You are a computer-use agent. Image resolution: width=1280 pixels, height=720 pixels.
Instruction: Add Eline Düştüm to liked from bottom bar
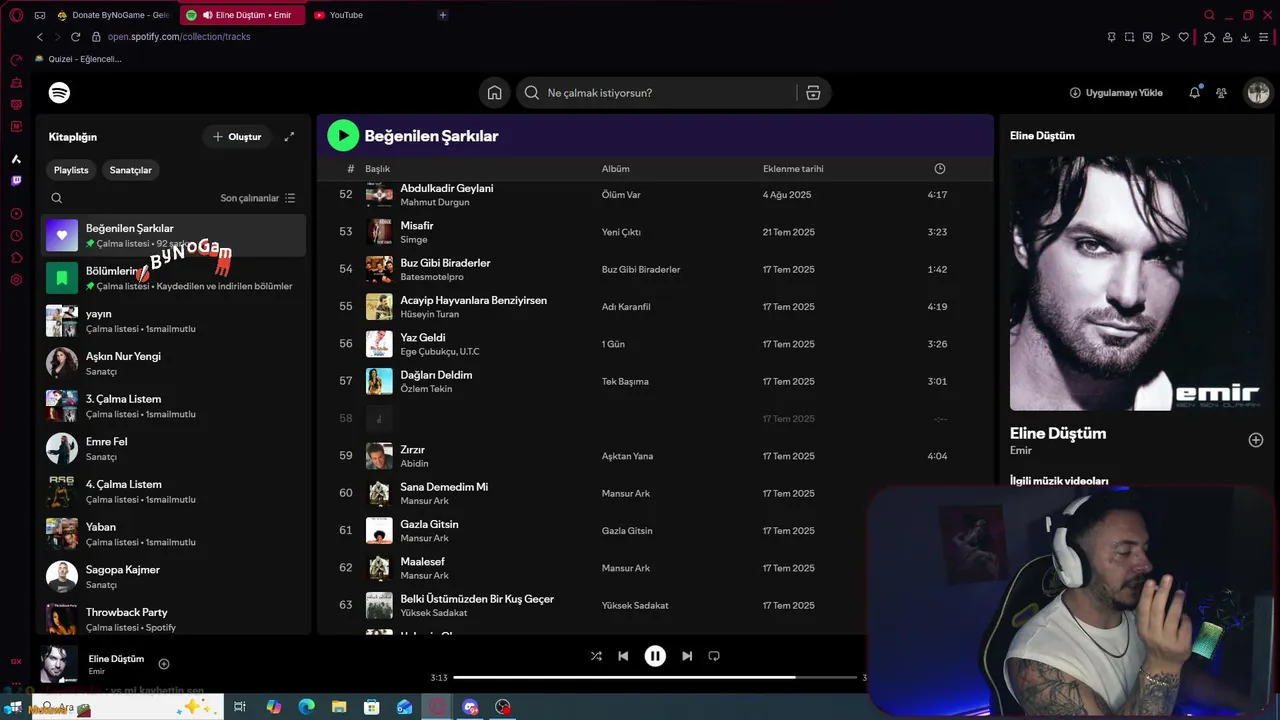[x=164, y=664]
